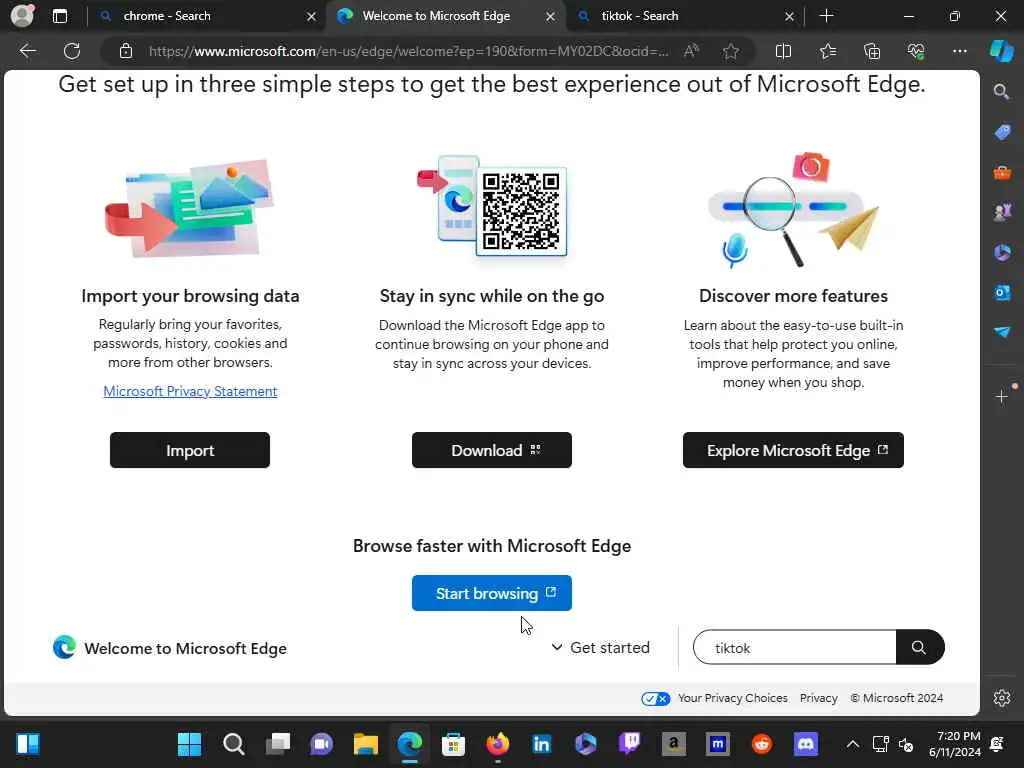This screenshot has width=1024, height=768.
Task: Open the tab actions menu icon
Action: pyautogui.click(x=59, y=16)
